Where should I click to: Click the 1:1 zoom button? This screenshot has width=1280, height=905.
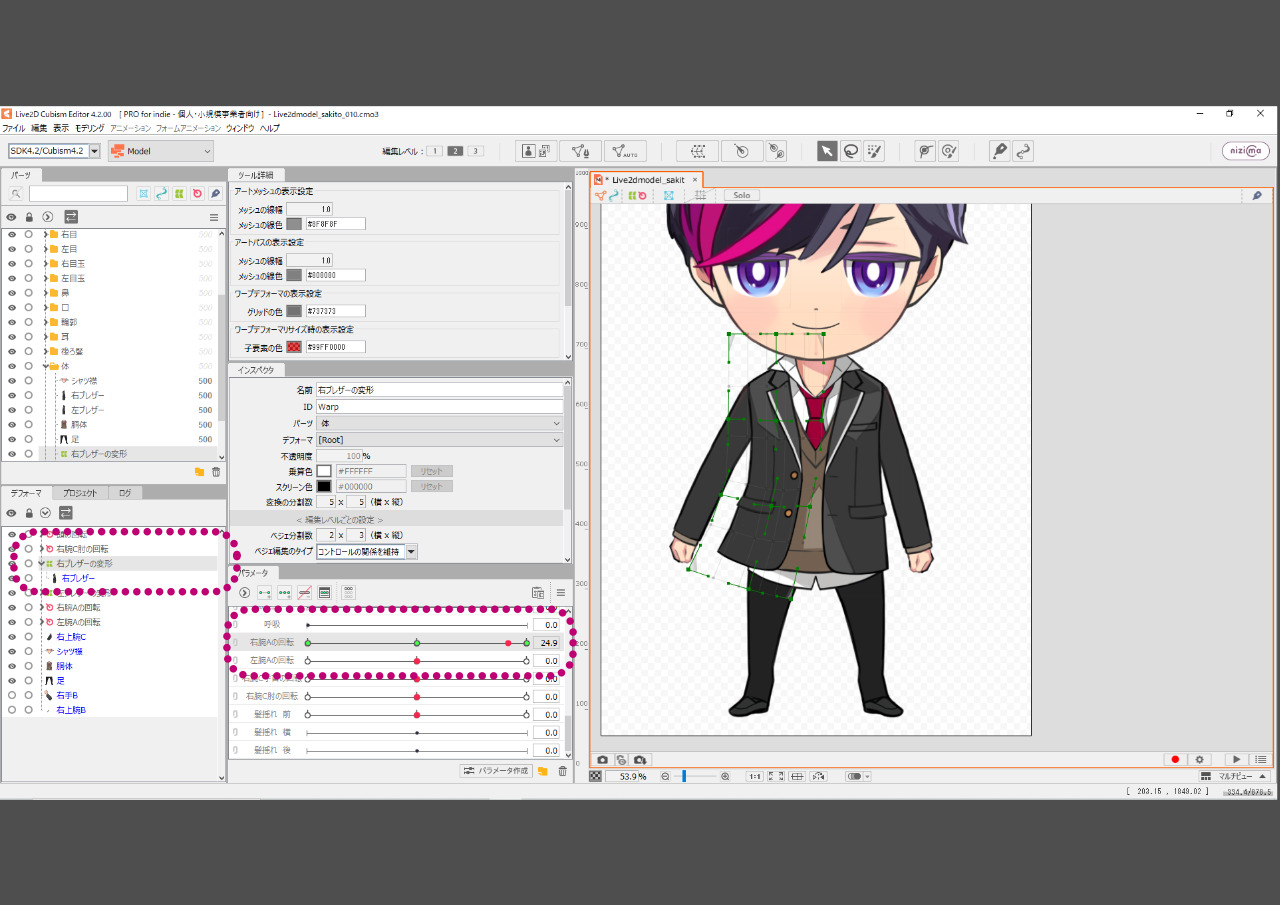pyautogui.click(x=755, y=776)
